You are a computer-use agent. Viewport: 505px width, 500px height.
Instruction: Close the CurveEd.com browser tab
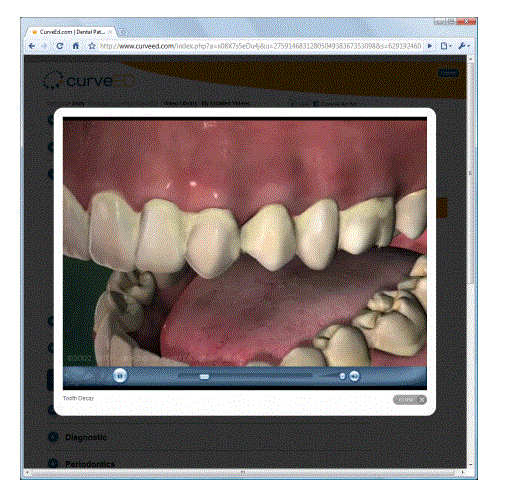(110, 32)
